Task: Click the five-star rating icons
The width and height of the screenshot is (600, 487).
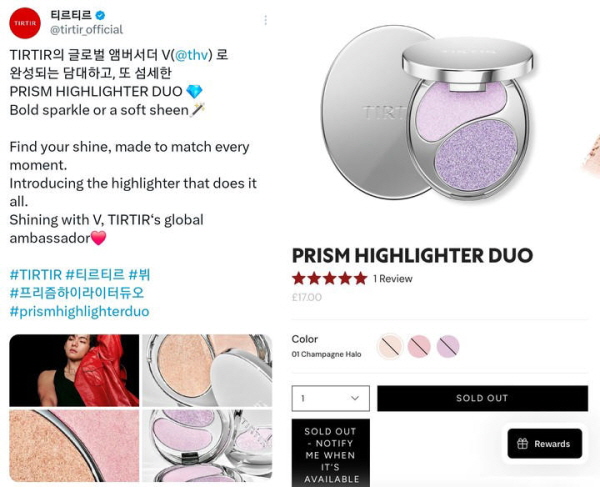Action: (x=329, y=279)
